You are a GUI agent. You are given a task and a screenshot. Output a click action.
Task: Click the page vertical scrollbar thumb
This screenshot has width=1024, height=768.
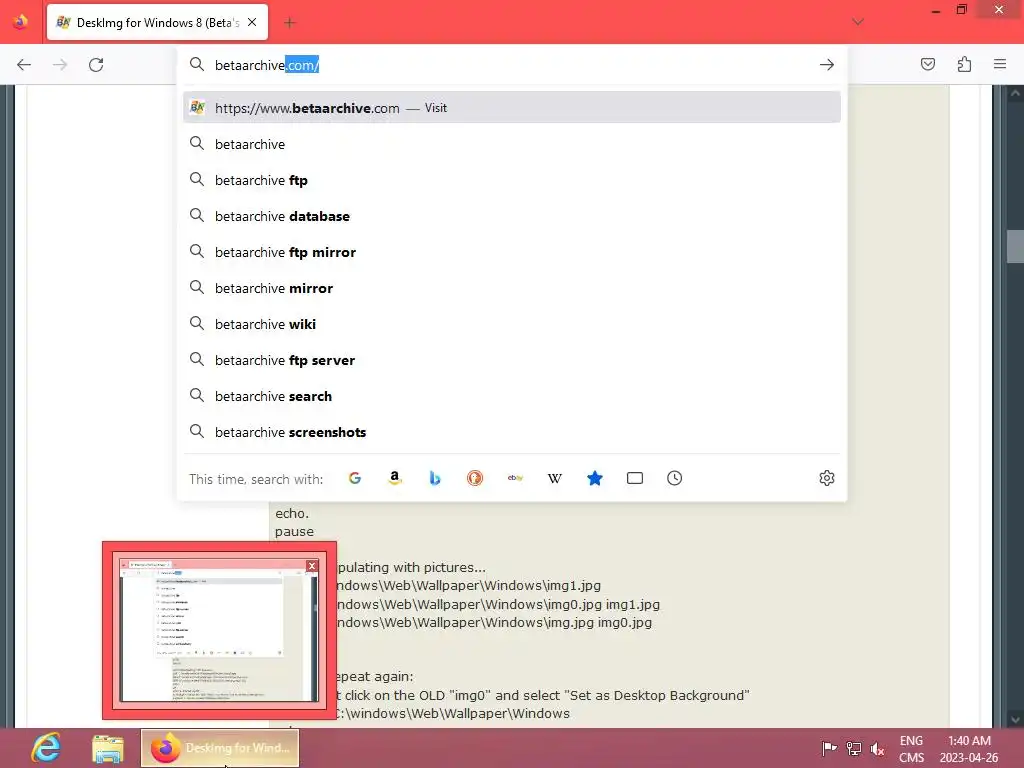pos(1015,246)
